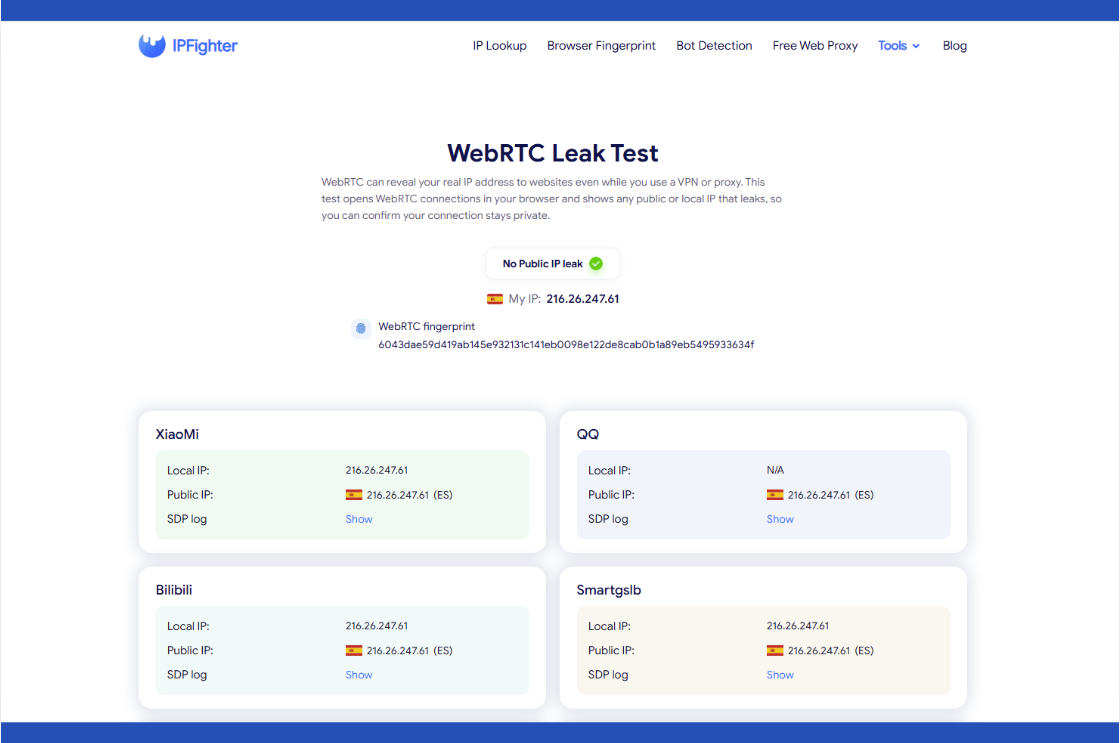Click the WebRTC fingerprint icon

(361, 328)
